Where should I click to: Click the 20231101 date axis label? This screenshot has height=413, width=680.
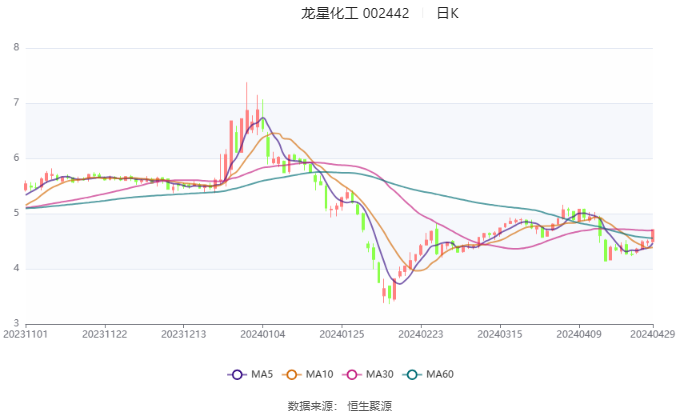point(25,334)
